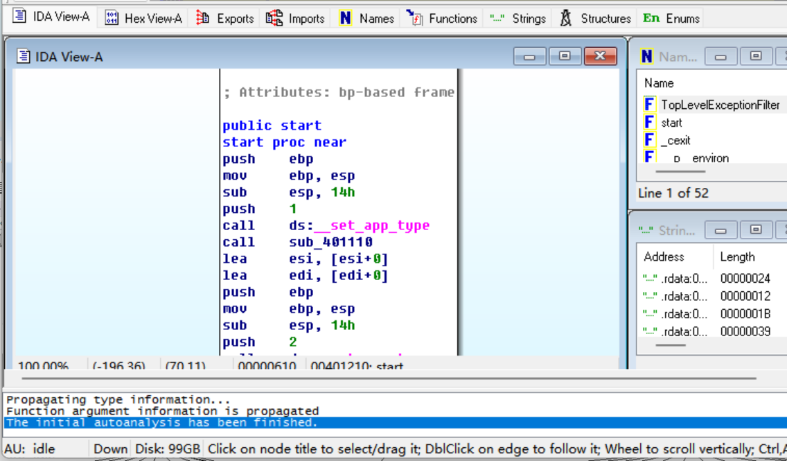Click the __set_app_type import reference
The width and height of the screenshot is (788, 461).
pos(371,225)
